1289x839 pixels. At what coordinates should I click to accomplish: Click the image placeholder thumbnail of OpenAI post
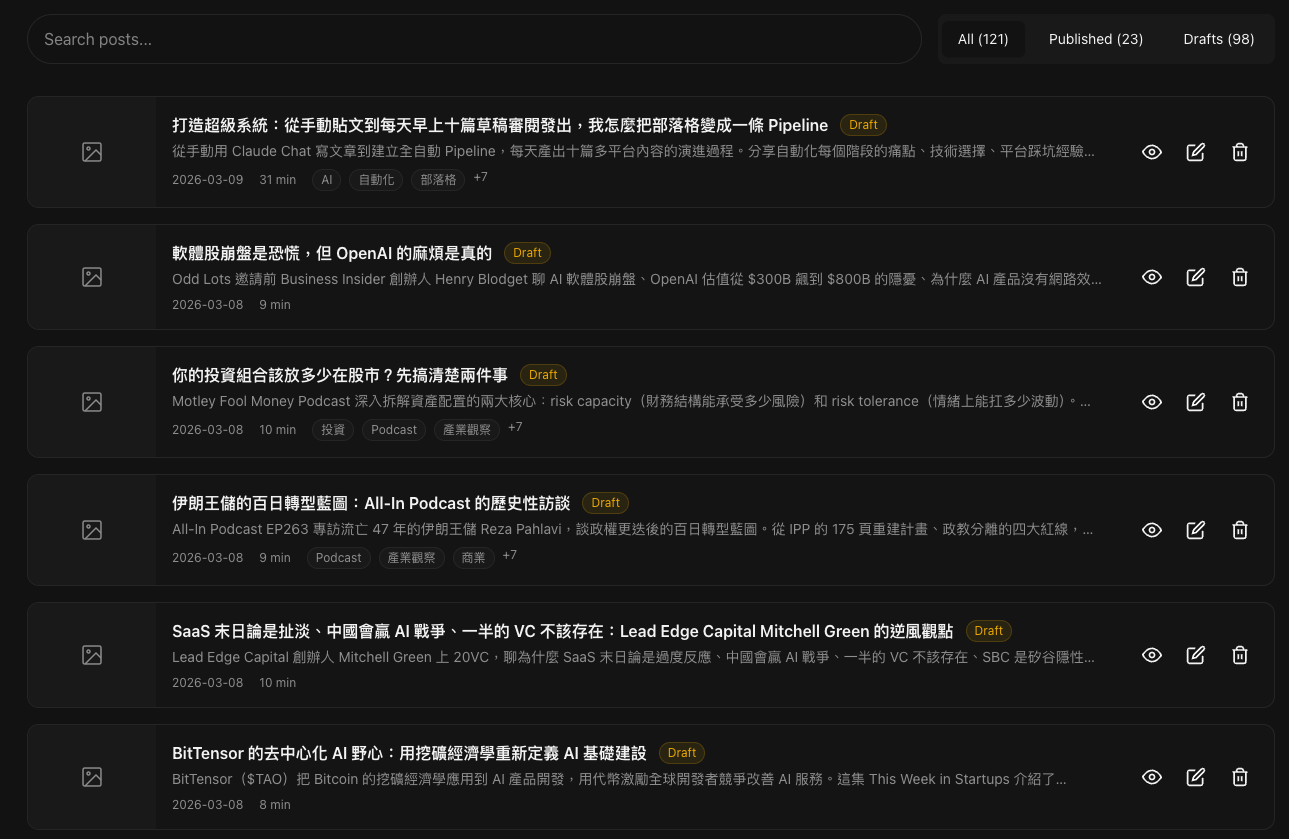[92, 277]
